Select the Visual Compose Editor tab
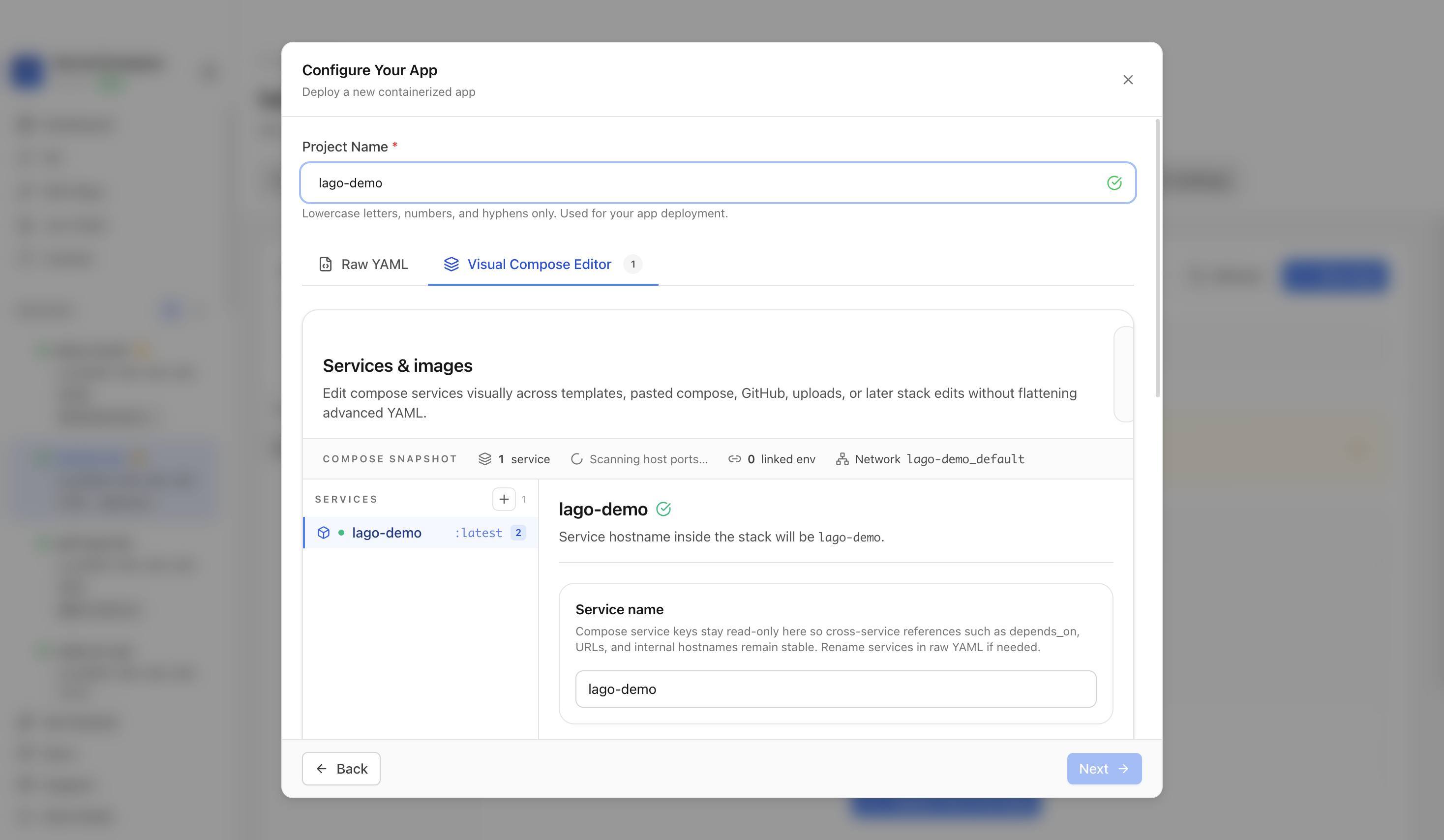1444x840 pixels. click(x=542, y=264)
